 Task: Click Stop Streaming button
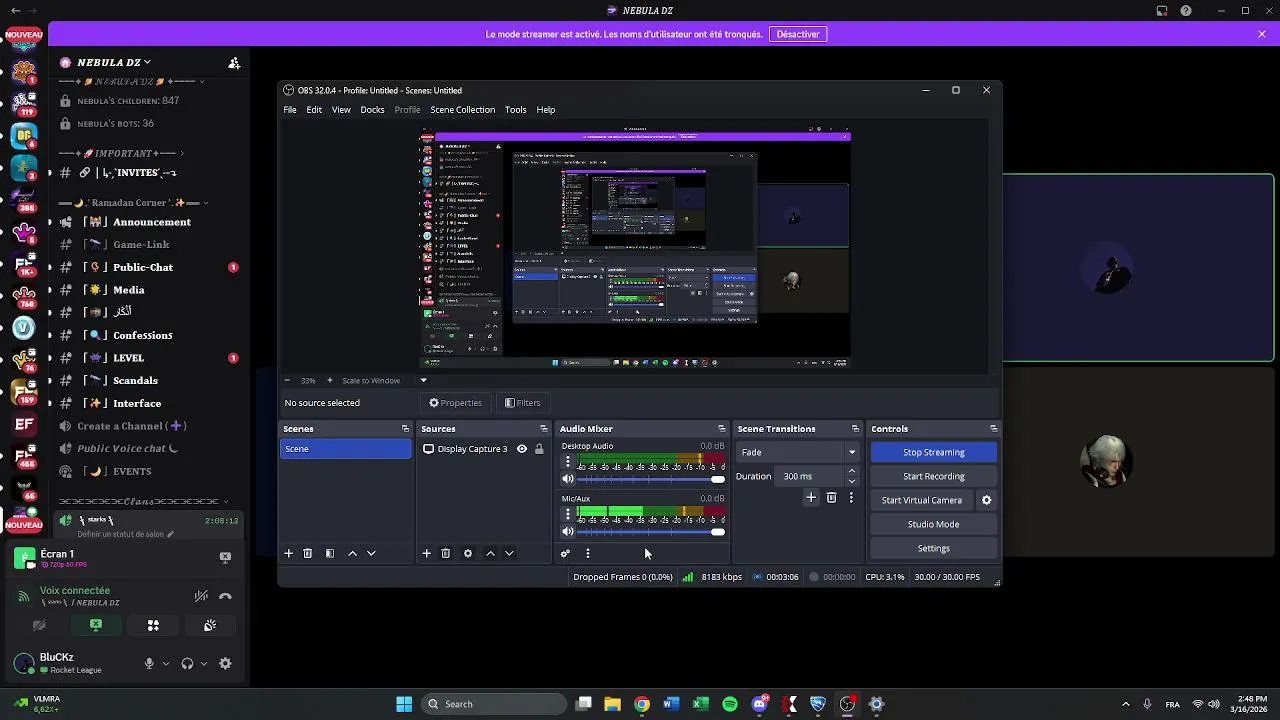934,452
